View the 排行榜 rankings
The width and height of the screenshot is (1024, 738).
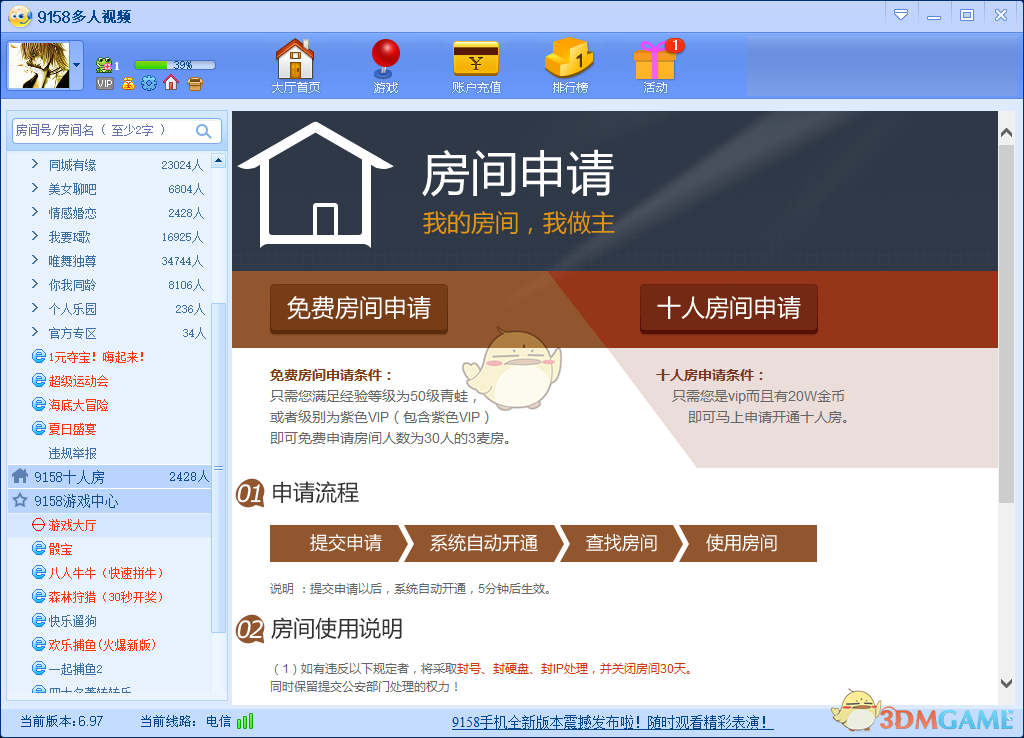click(x=568, y=64)
